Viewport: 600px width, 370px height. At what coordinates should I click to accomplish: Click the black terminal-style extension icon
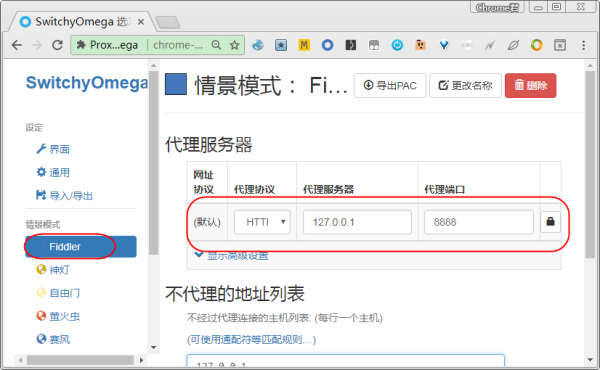[x=351, y=45]
